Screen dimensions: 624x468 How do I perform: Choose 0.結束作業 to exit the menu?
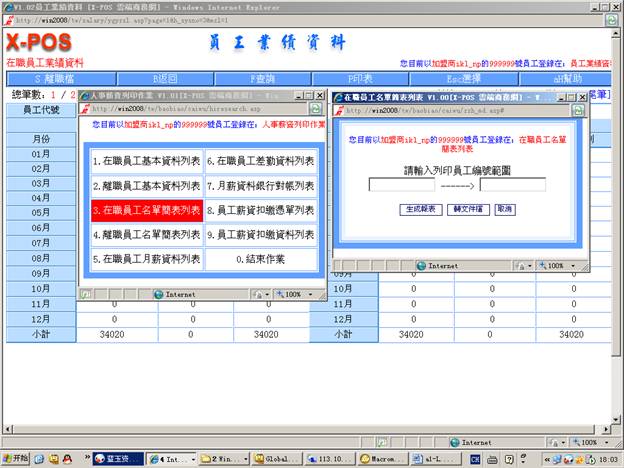pyautogui.click(x=261, y=260)
